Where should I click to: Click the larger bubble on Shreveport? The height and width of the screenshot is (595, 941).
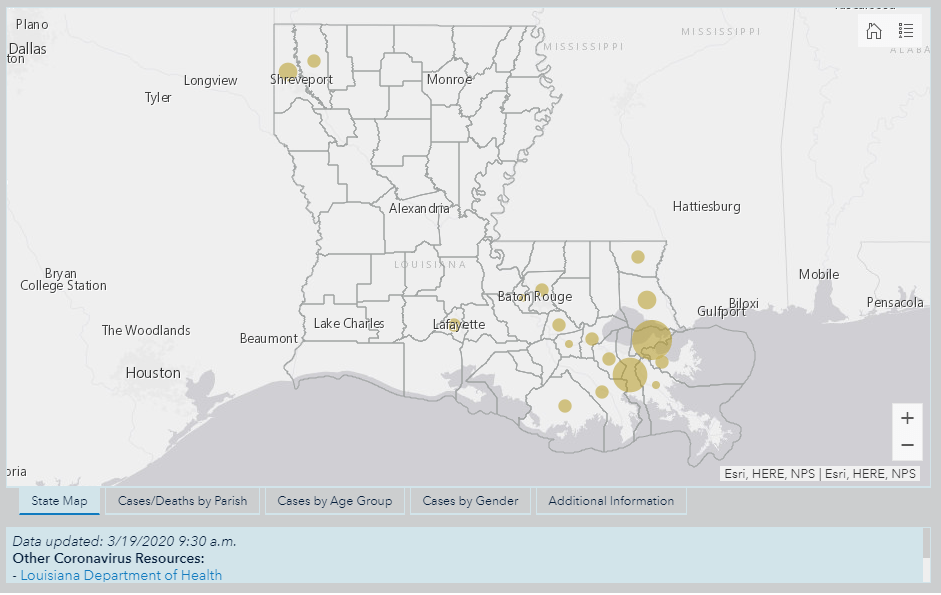[288, 72]
